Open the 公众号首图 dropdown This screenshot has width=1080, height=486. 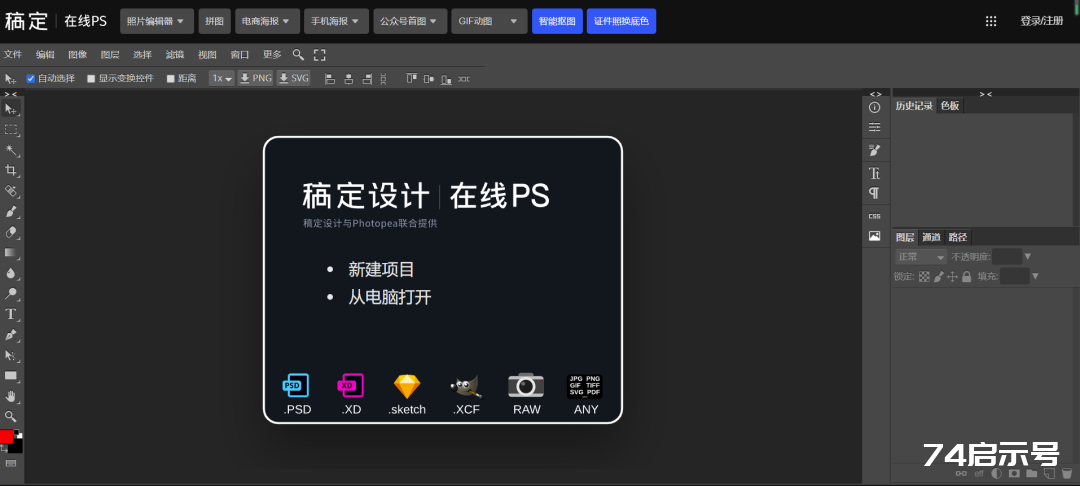410,21
